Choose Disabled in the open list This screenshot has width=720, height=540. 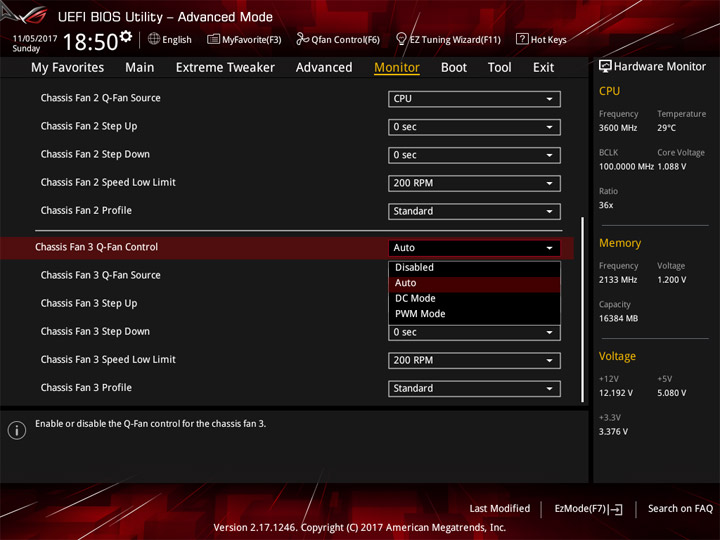474,267
